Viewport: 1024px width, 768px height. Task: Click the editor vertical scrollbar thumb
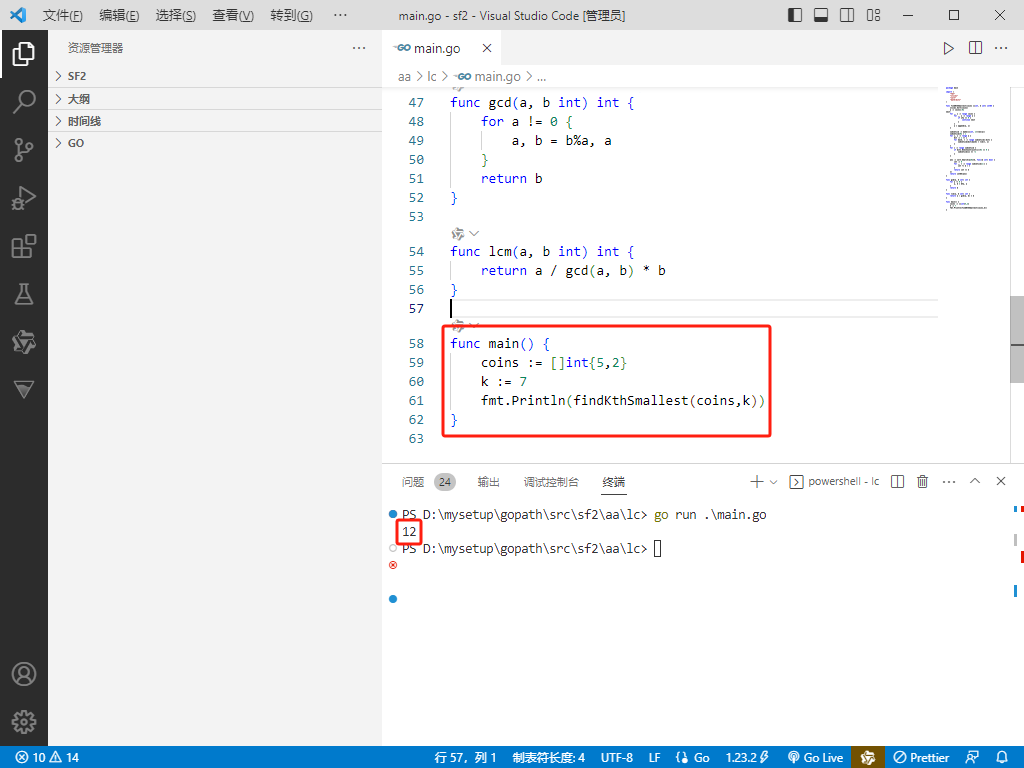(1017, 338)
